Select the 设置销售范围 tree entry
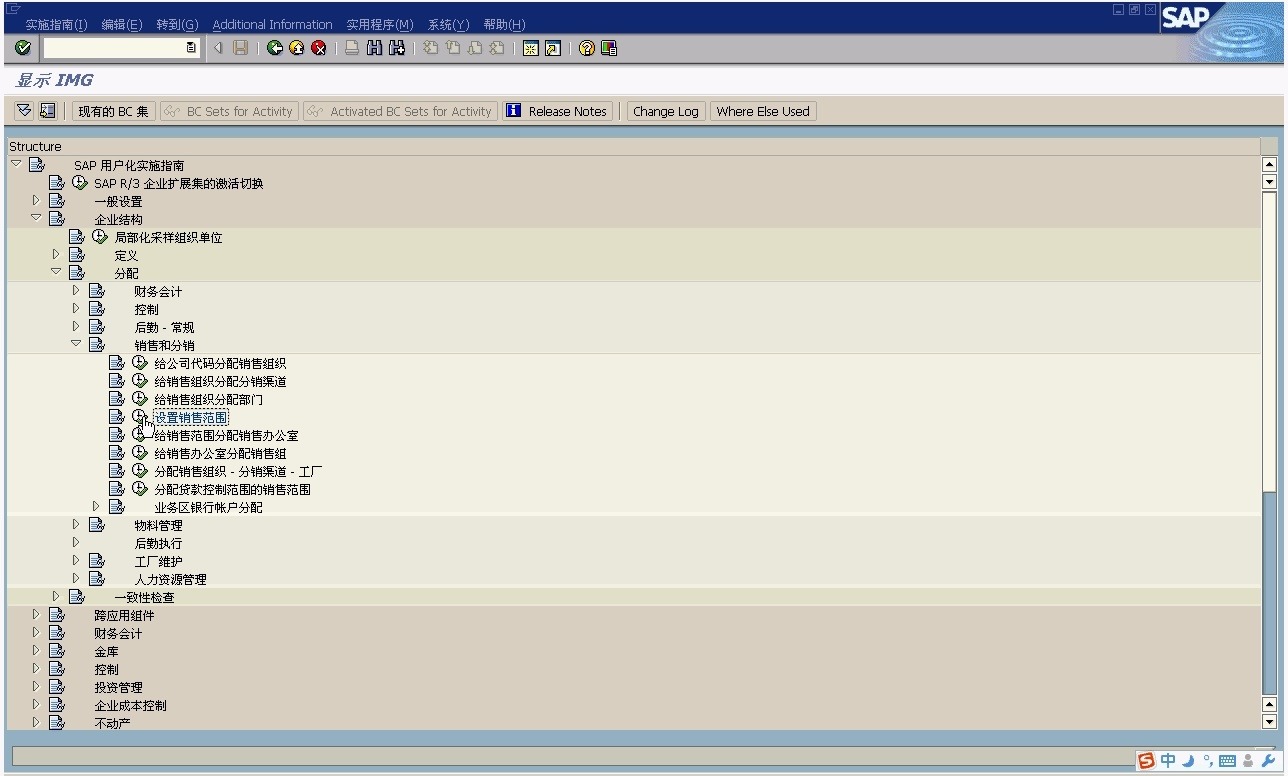The width and height of the screenshot is (1288, 776). pos(191,417)
